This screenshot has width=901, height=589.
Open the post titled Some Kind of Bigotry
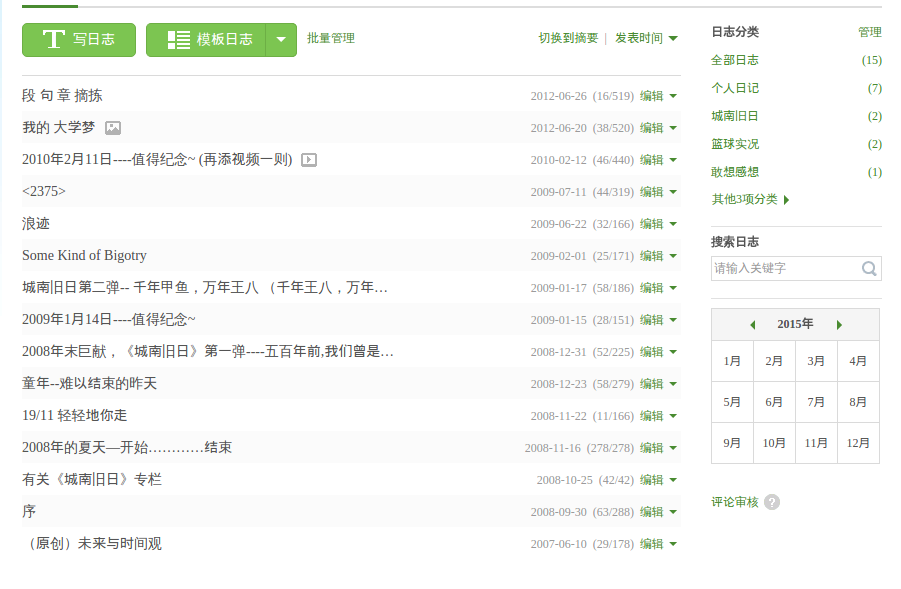point(84,256)
